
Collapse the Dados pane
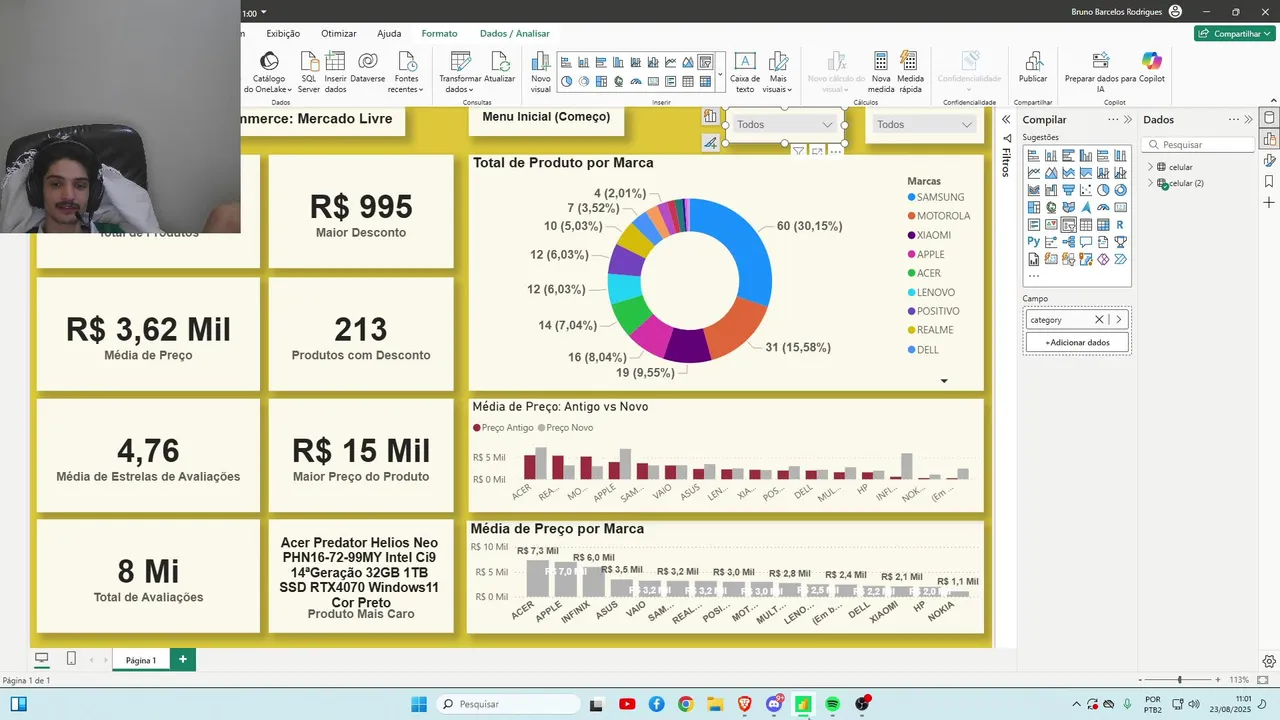(1248, 120)
